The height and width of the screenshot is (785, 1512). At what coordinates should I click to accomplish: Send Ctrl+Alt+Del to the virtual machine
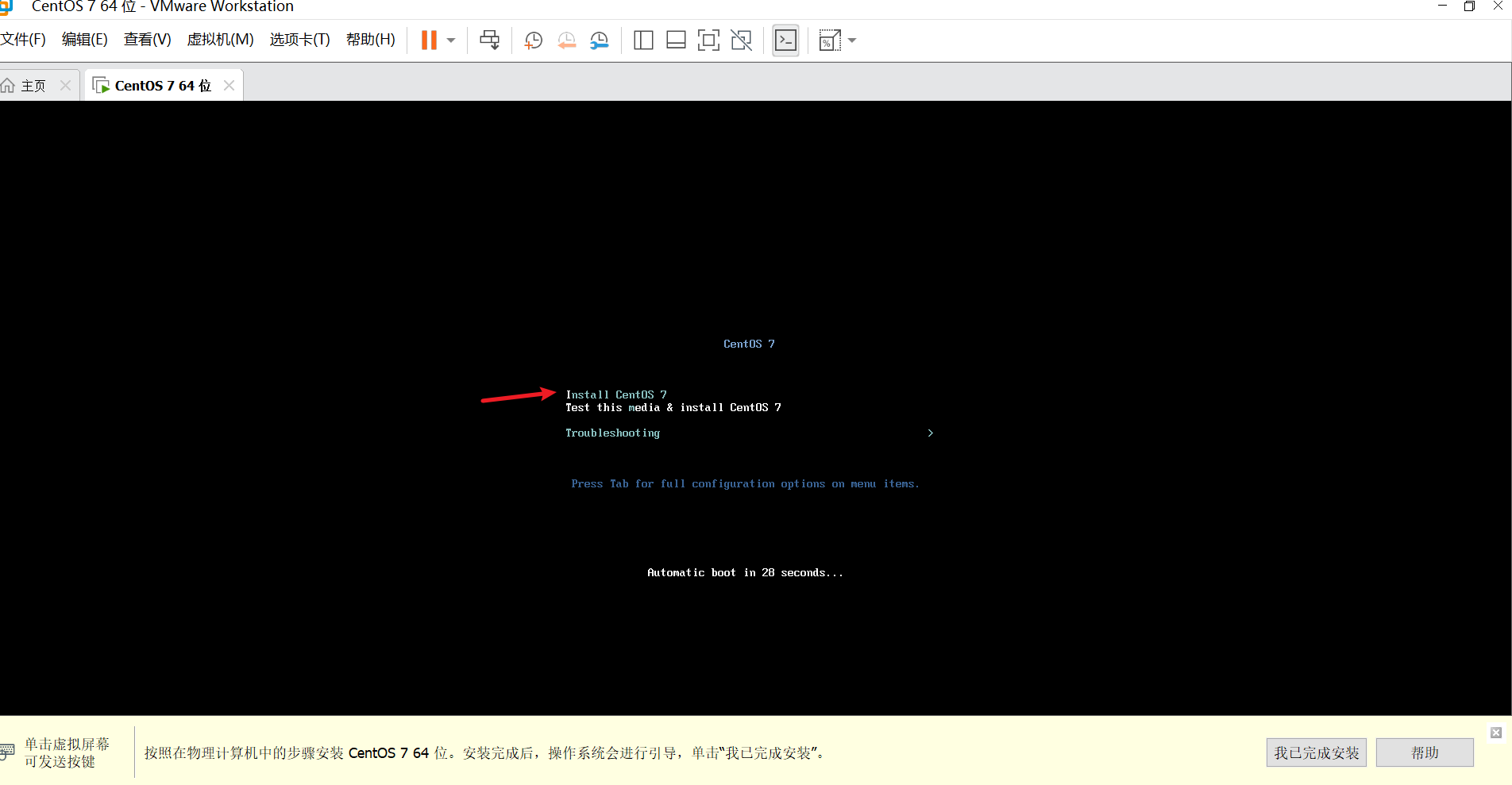tap(490, 40)
